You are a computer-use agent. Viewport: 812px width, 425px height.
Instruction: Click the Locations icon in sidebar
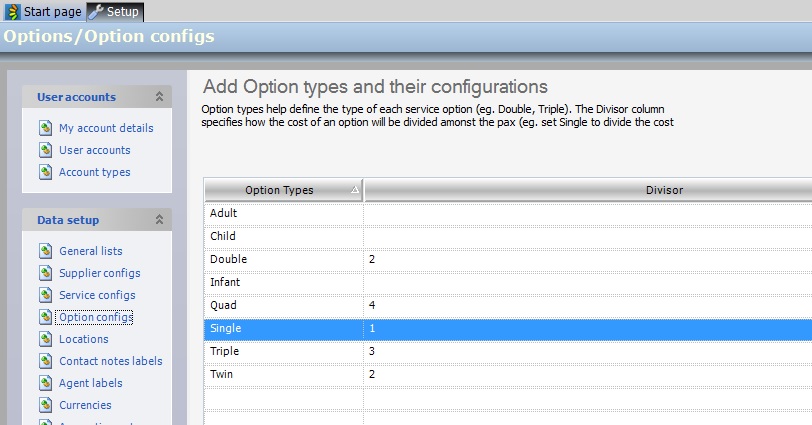[45, 339]
